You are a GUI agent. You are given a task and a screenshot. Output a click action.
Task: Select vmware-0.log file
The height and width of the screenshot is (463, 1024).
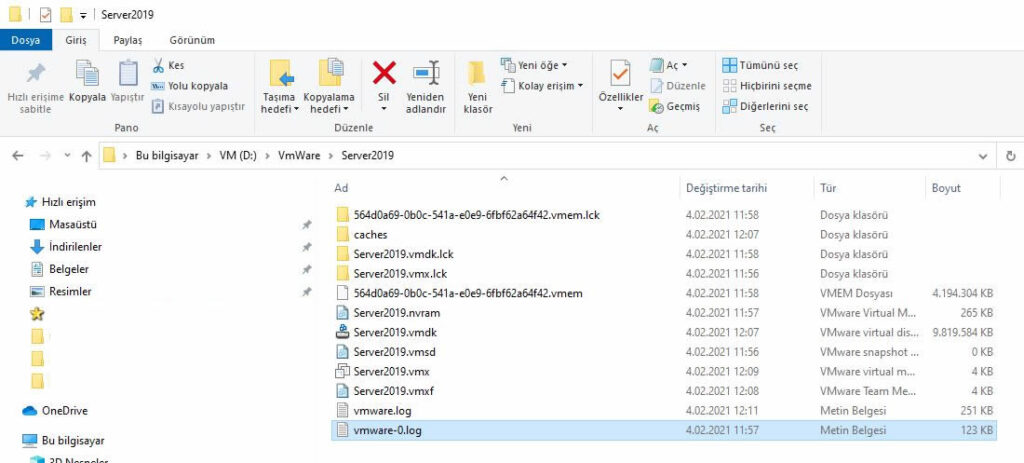click(x=664, y=430)
